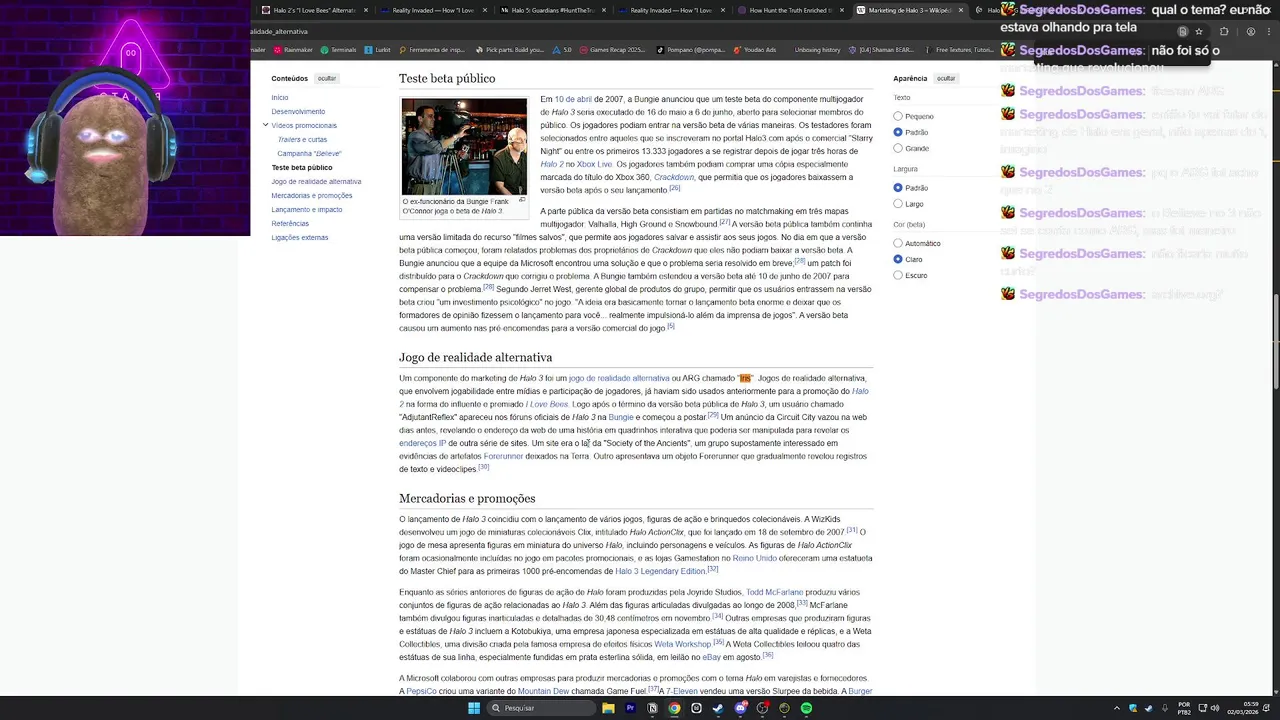
Task: Jump to Ligações externas in contents
Action: [300, 237]
